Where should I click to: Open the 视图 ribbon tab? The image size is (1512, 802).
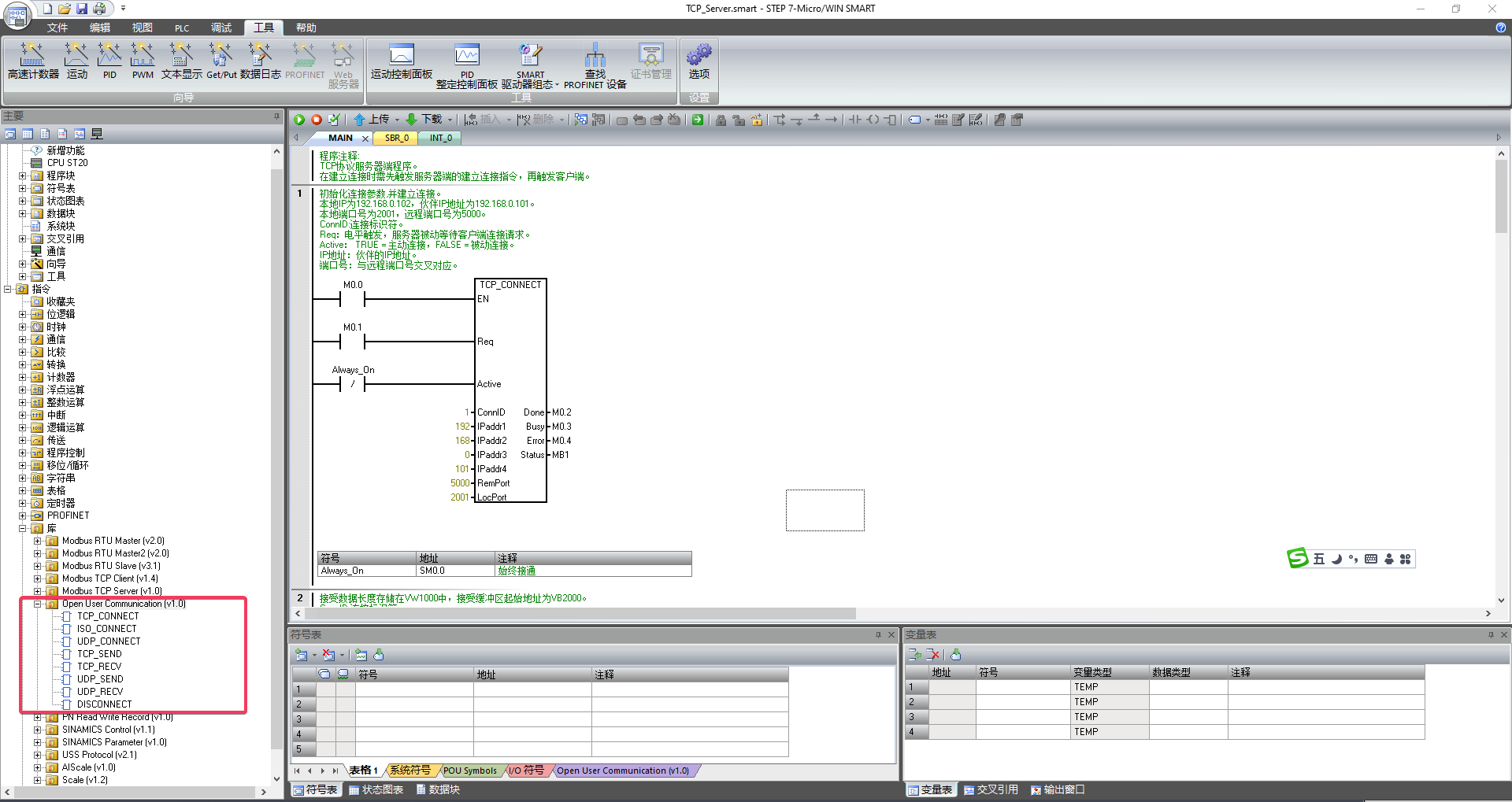point(143,28)
